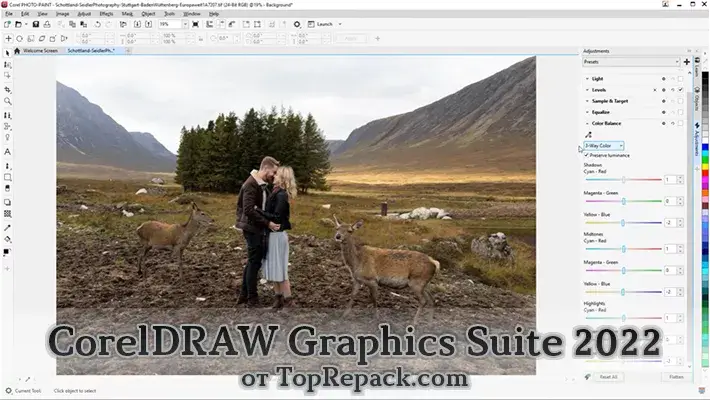
Task: Expand the Equalize section
Action: [587, 112]
